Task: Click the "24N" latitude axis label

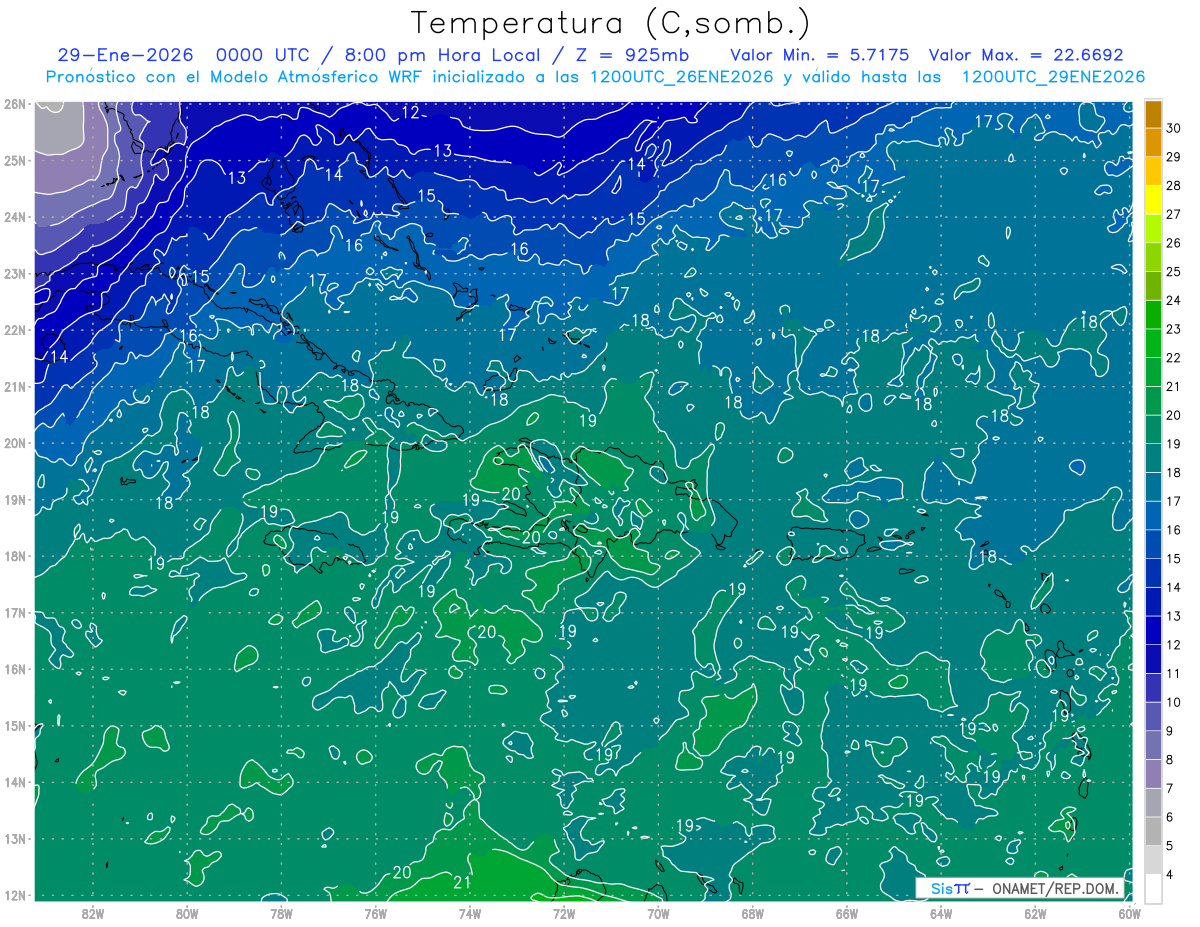Action: click(14, 217)
